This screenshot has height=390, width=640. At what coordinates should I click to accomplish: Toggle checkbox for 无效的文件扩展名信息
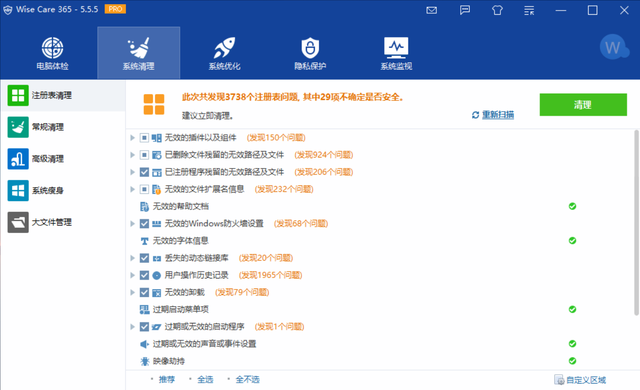(x=144, y=189)
